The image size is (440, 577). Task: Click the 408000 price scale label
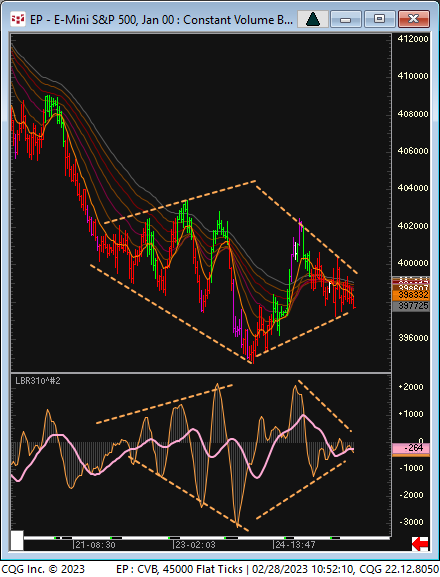click(413, 114)
